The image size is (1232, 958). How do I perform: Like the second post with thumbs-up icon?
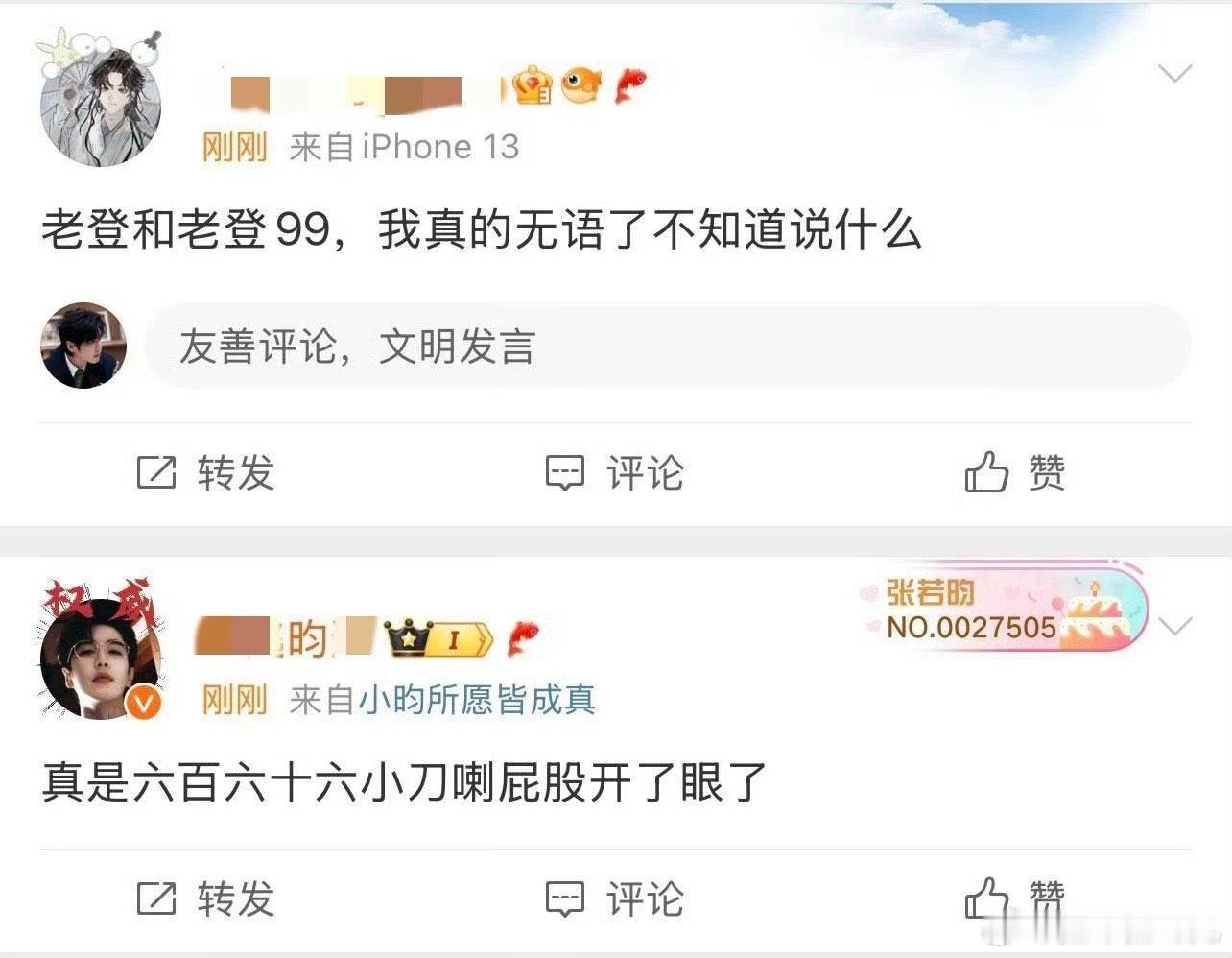point(986,898)
